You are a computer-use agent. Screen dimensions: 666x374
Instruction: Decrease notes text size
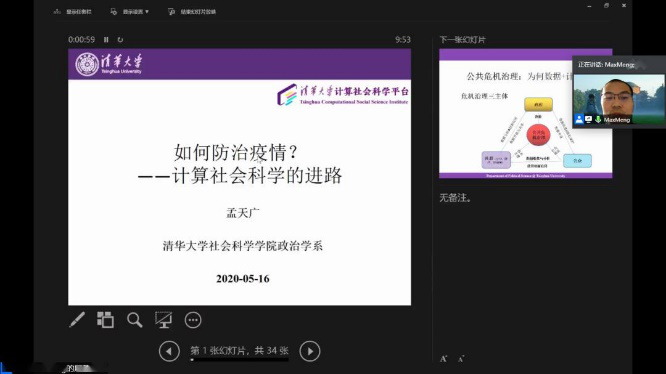click(461, 359)
